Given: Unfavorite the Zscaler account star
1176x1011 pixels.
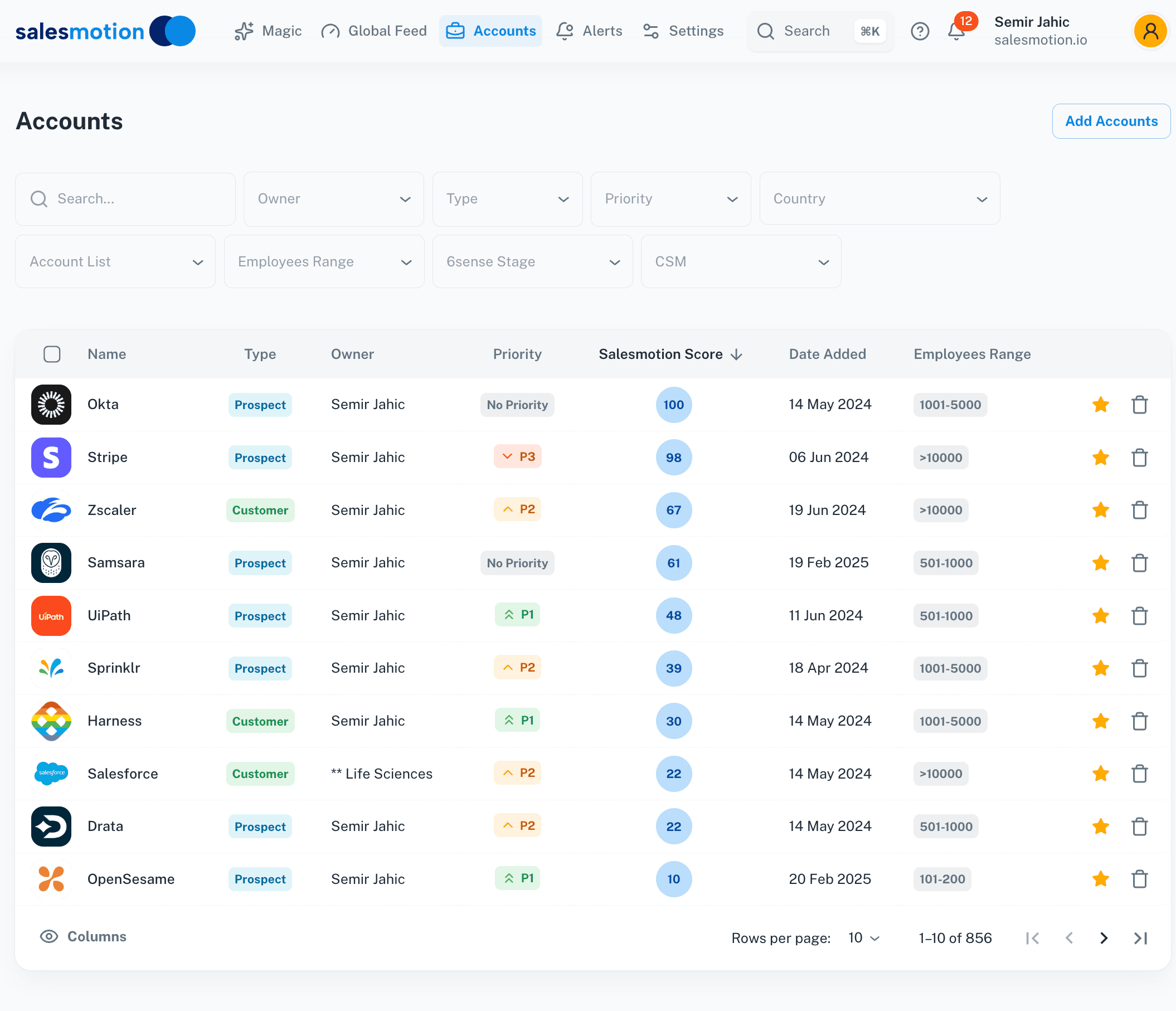Looking at the screenshot, I should pos(1101,510).
